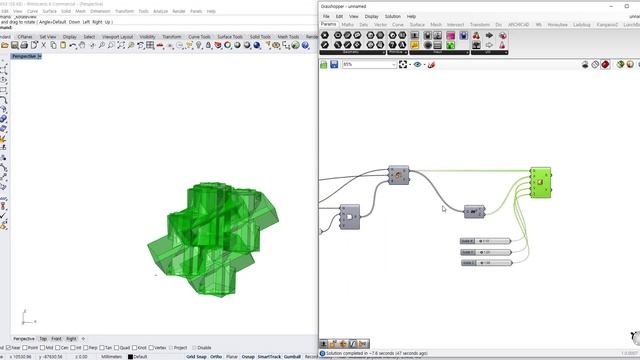Add a new viewport tab with plus button
Screen dimensions: 640x360
pyautogui.click(x=83, y=339)
